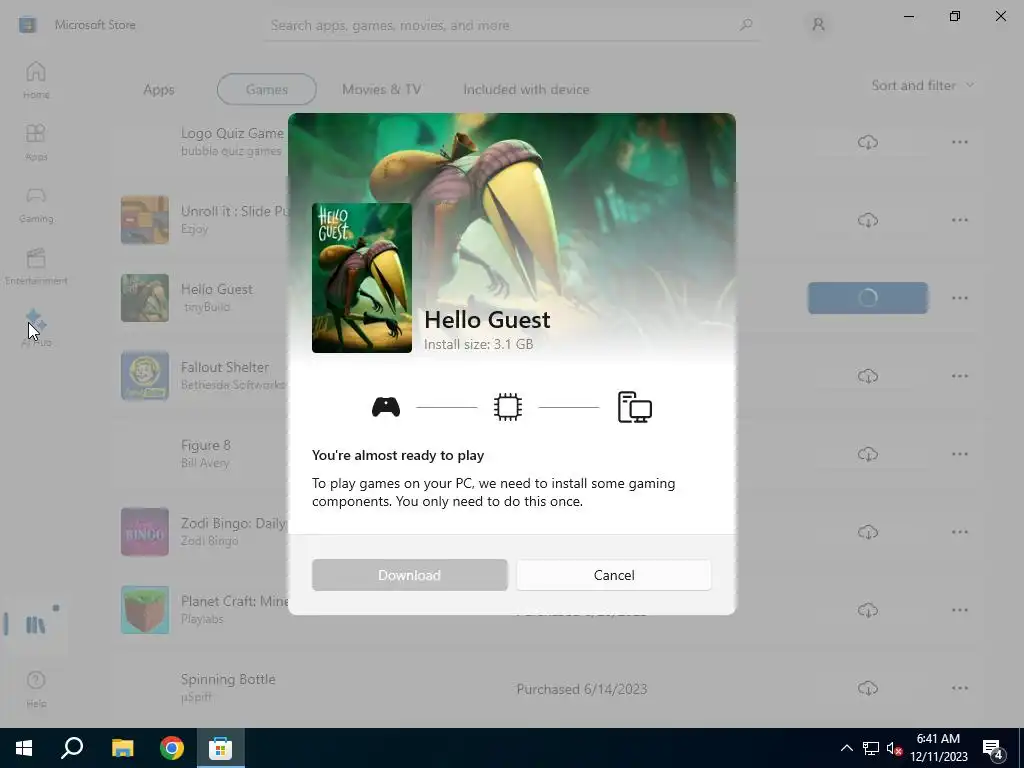The height and width of the screenshot is (768, 1024).
Task: Open more options for Logo Quiz Game
Action: point(959,142)
